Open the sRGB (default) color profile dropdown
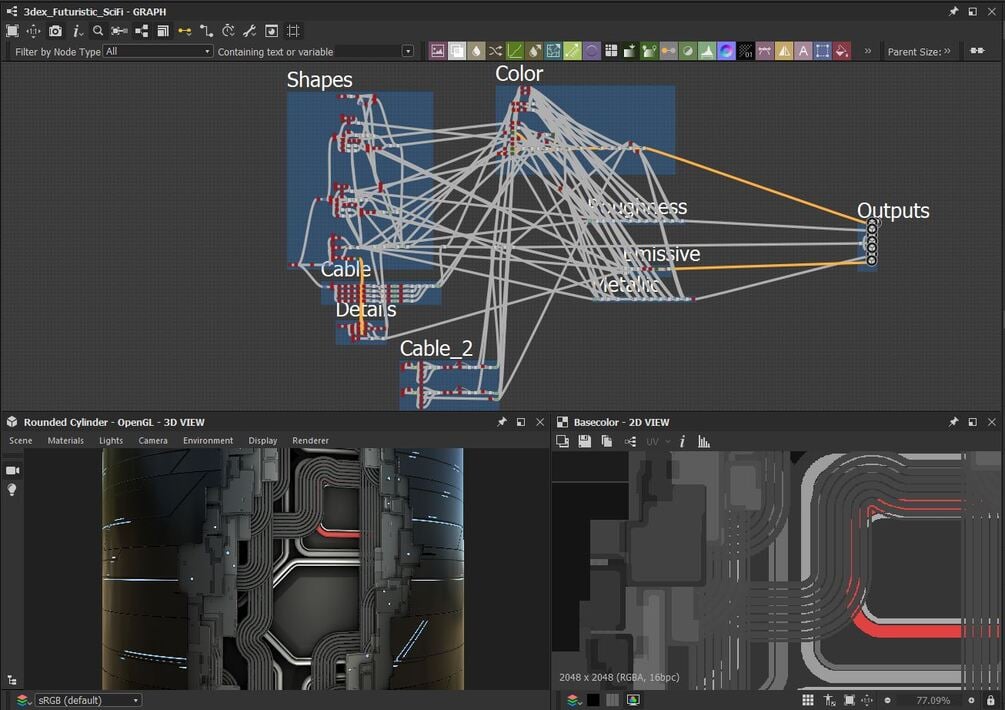 [x=87, y=700]
